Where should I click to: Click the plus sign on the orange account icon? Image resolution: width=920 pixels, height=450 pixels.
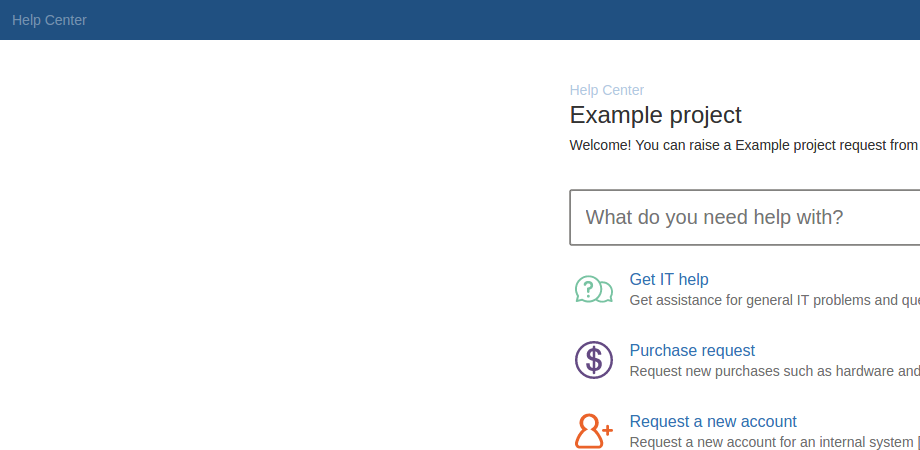[607, 430]
